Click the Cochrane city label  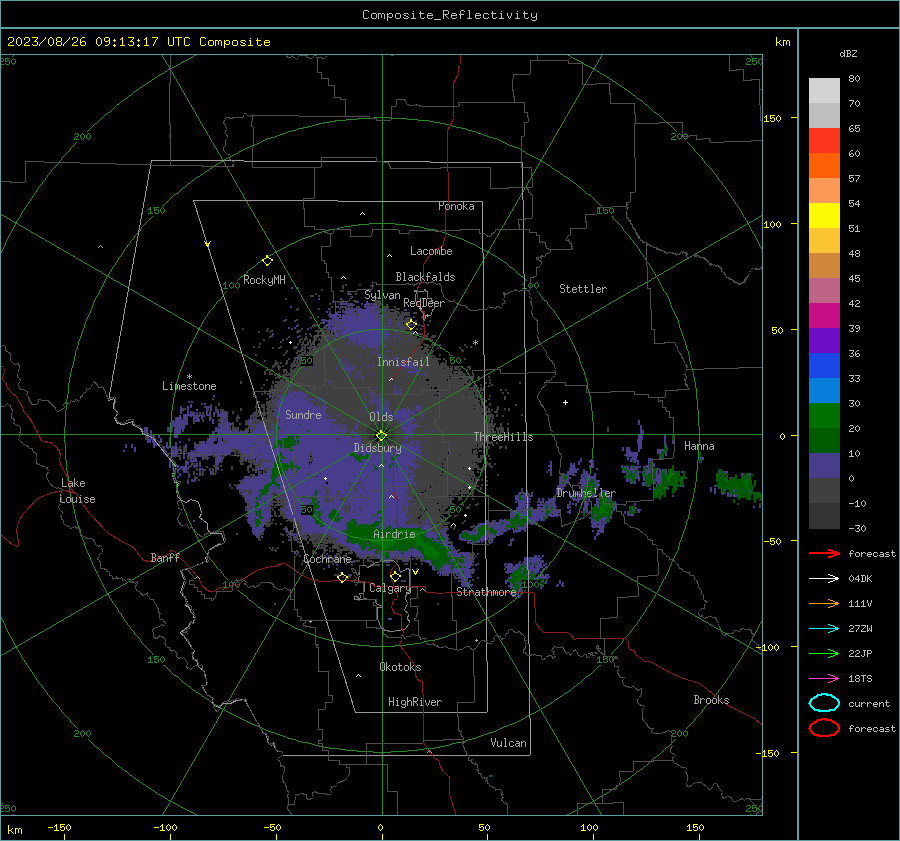(327, 559)
